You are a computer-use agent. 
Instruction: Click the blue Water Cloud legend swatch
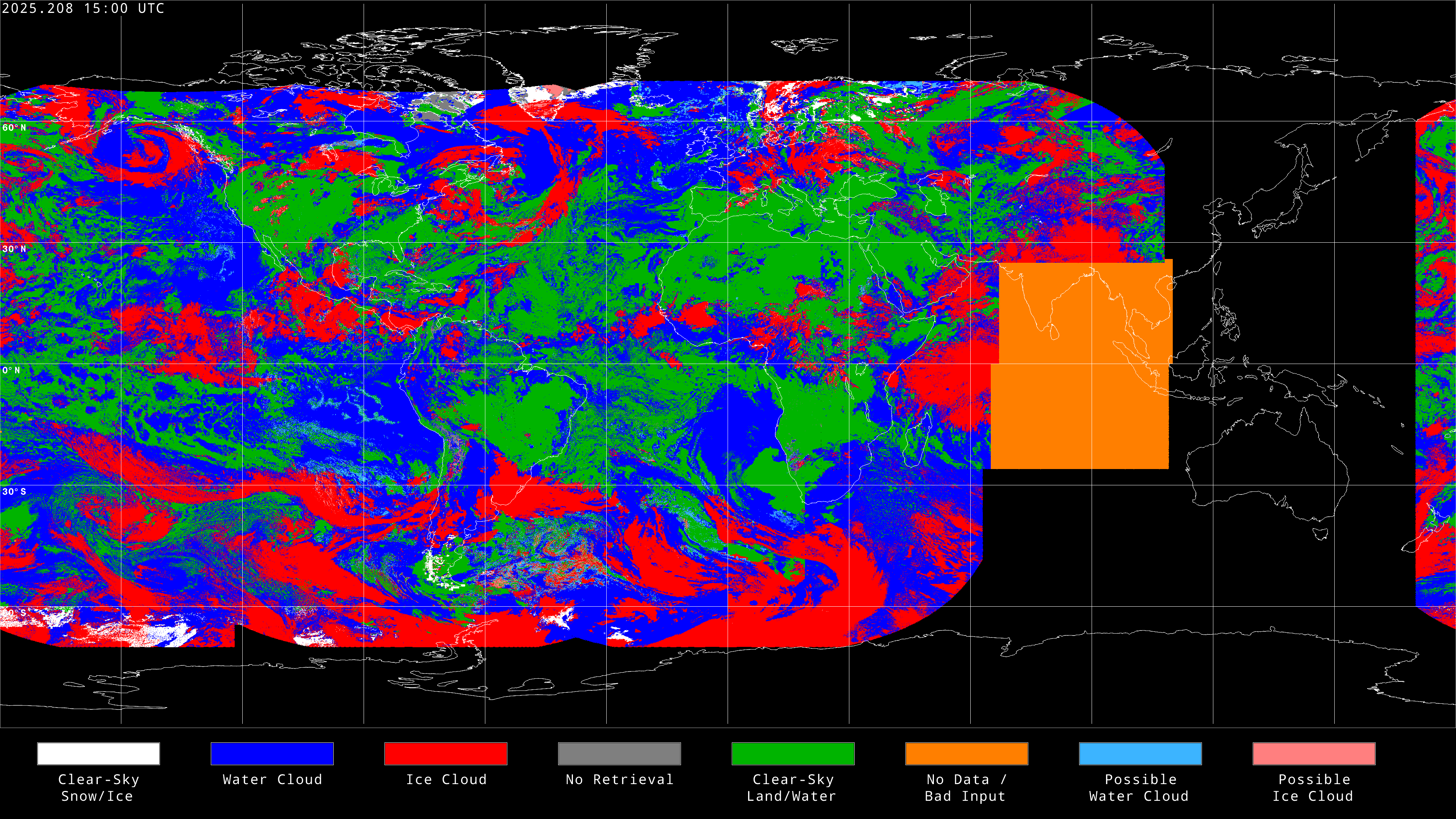272,753
